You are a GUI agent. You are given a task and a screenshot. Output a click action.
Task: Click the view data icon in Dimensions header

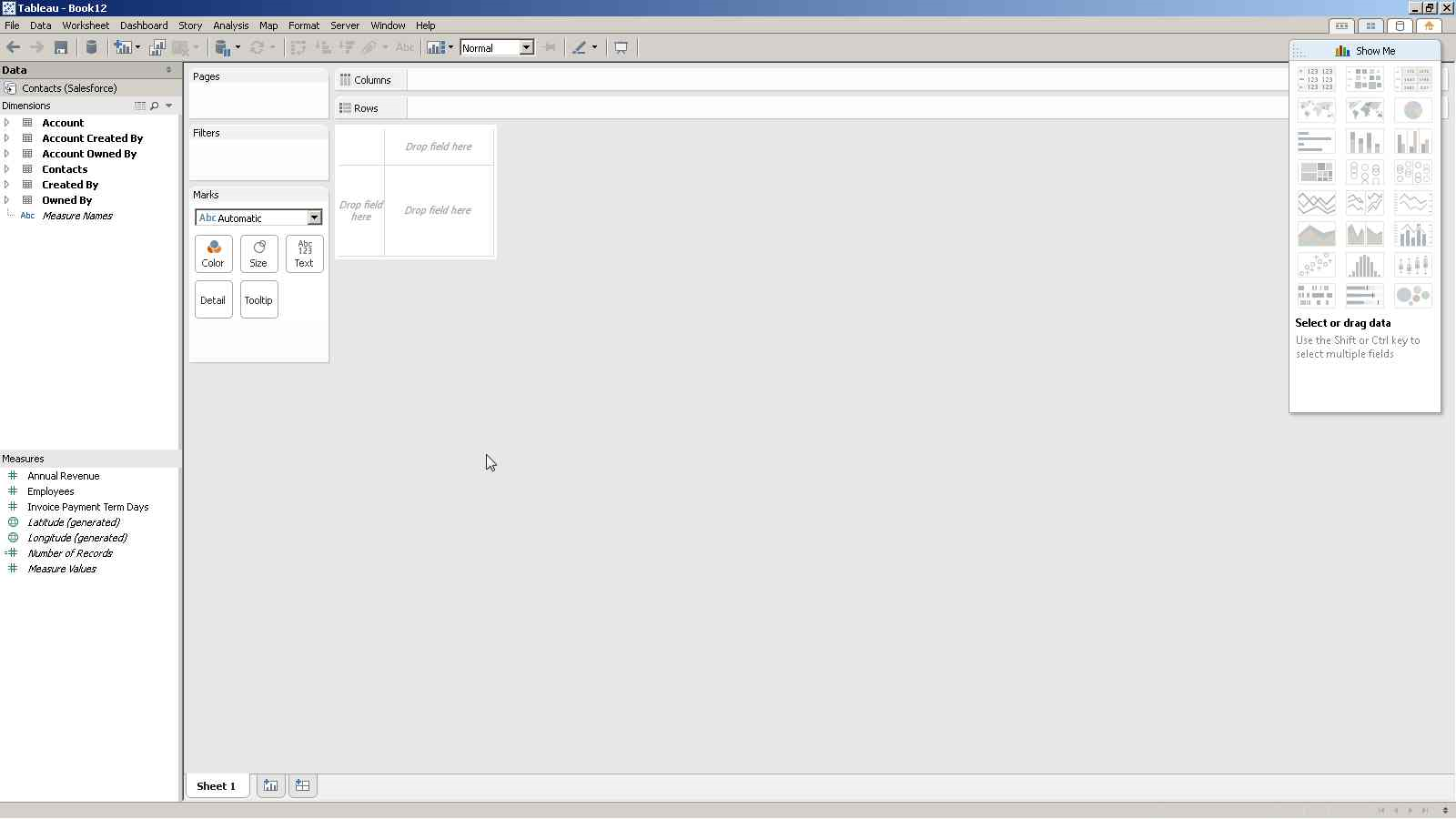coord(140,106)
